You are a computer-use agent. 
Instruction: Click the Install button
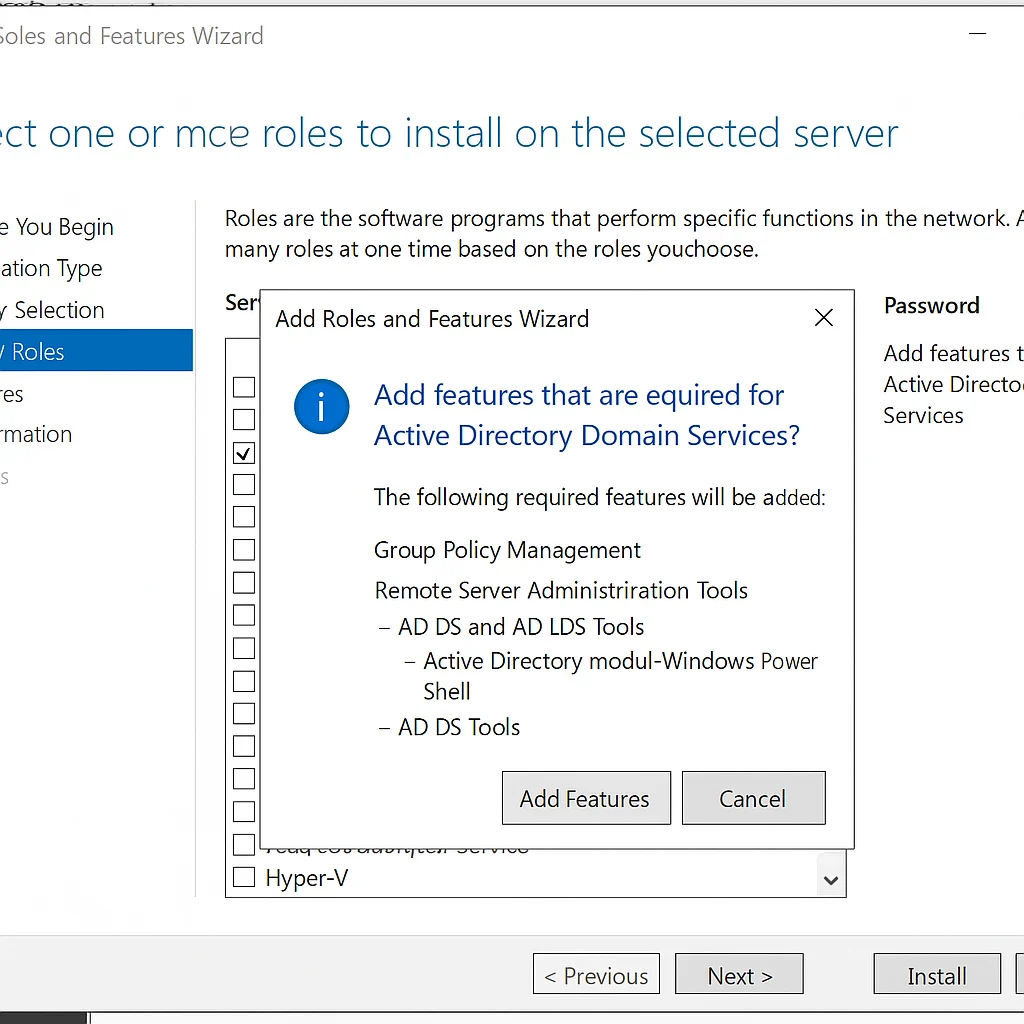tap(937, 974)
